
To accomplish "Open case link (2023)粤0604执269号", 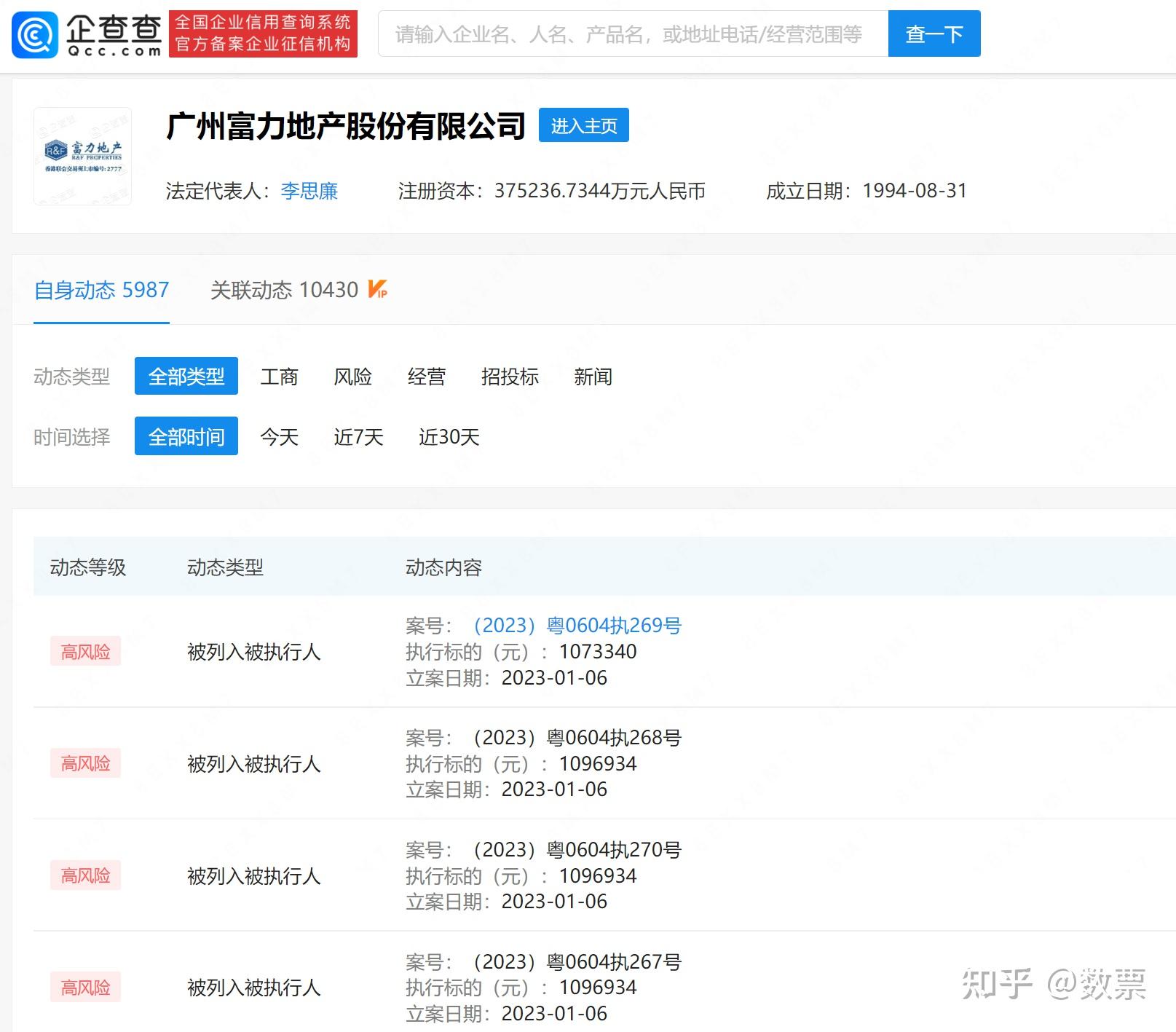I will click(577, 626).
